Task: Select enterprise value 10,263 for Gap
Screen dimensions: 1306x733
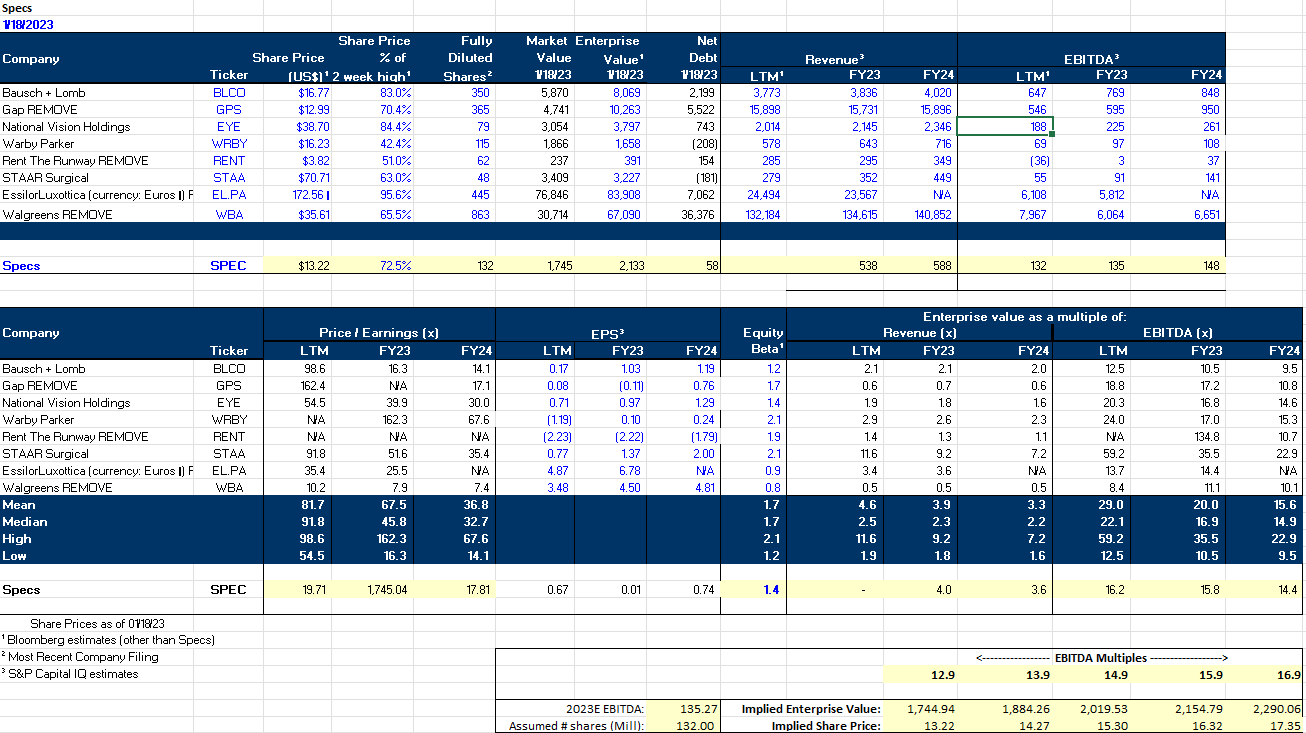Action: tap(623, 110)
